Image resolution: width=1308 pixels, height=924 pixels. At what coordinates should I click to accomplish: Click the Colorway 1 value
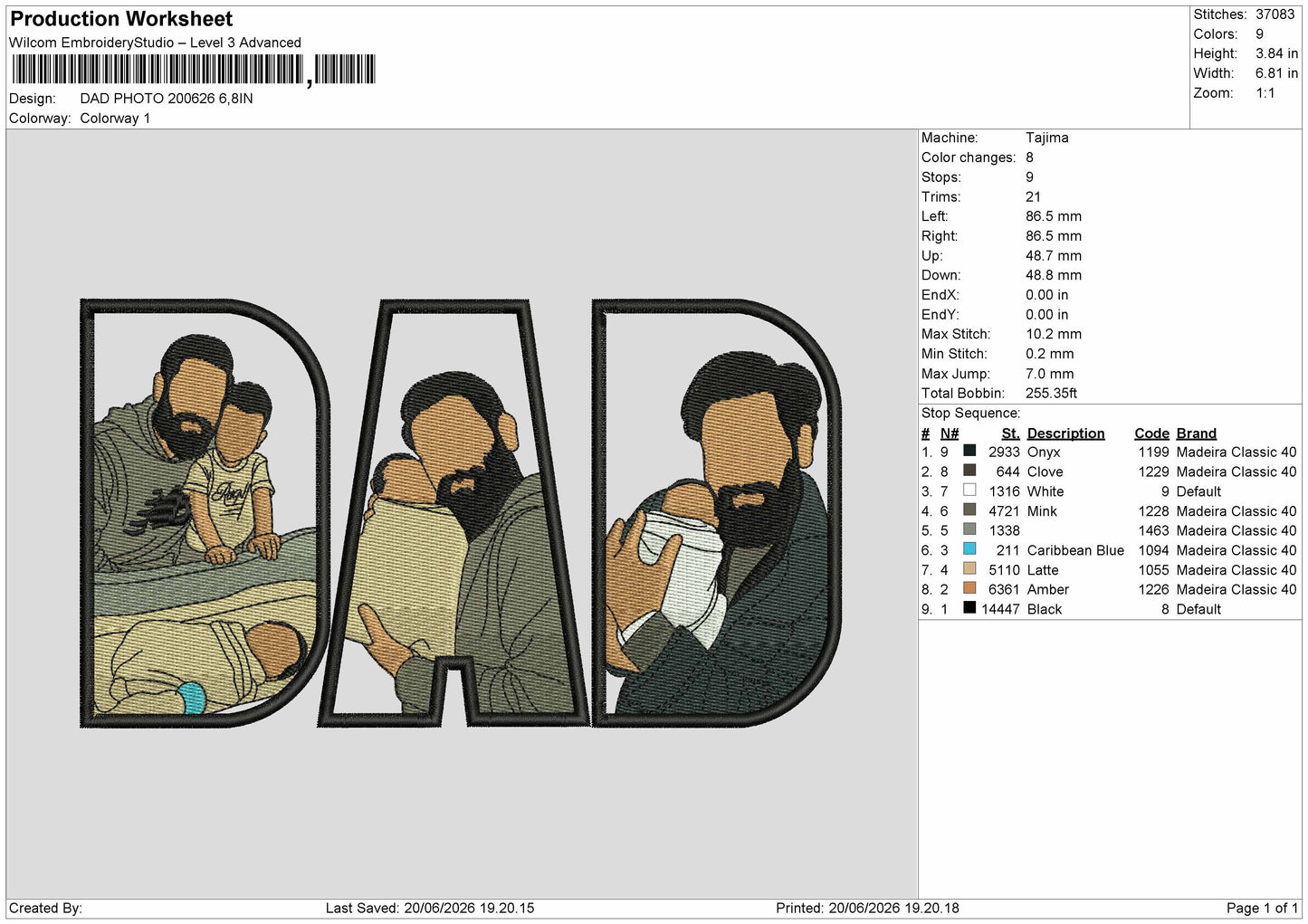coord(115,119)
